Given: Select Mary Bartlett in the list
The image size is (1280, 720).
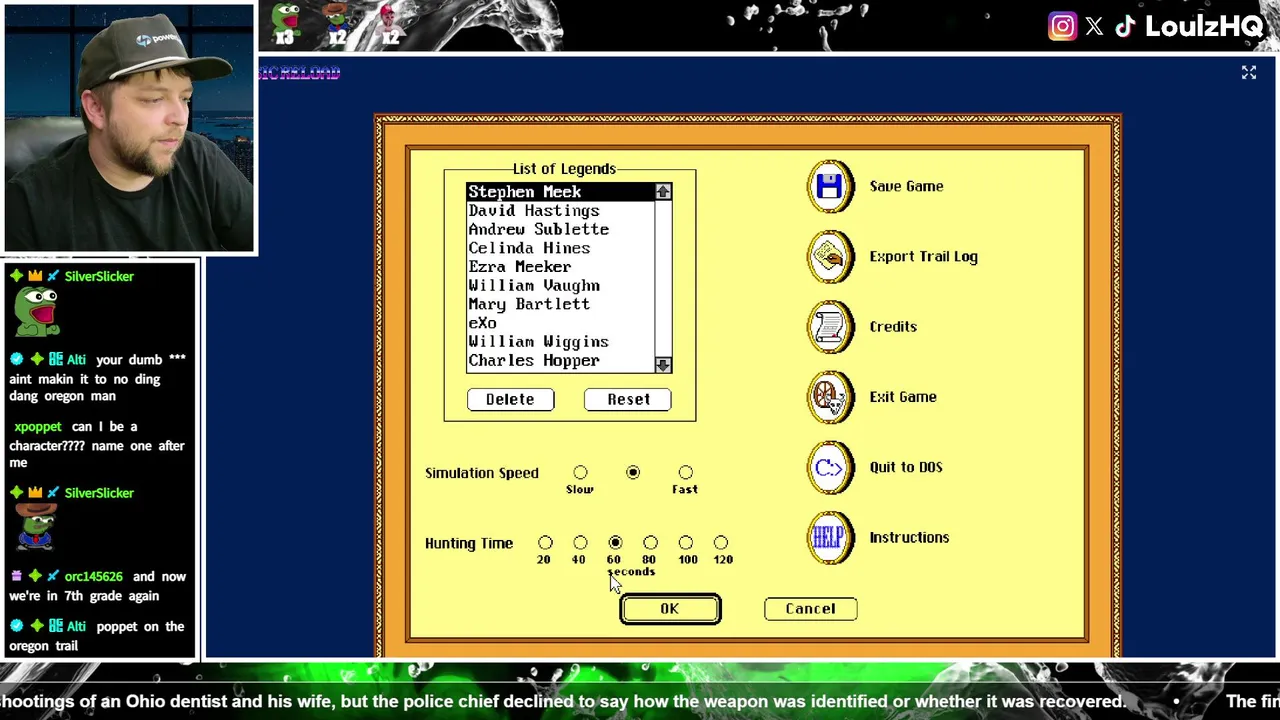Looking at the screenshot, I should pos(561,304).
